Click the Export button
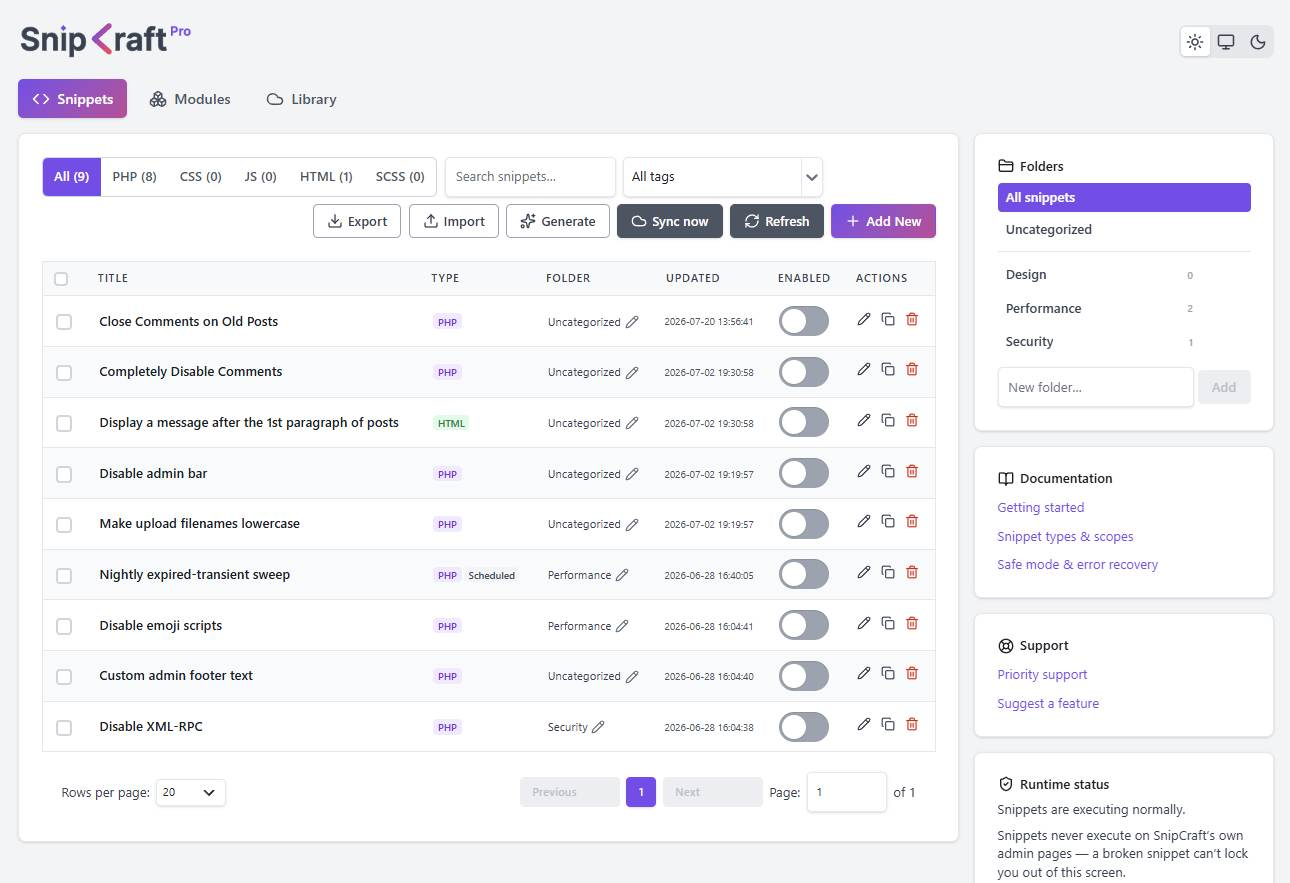Screen dimensions: 1290x883 coord(357,221)
